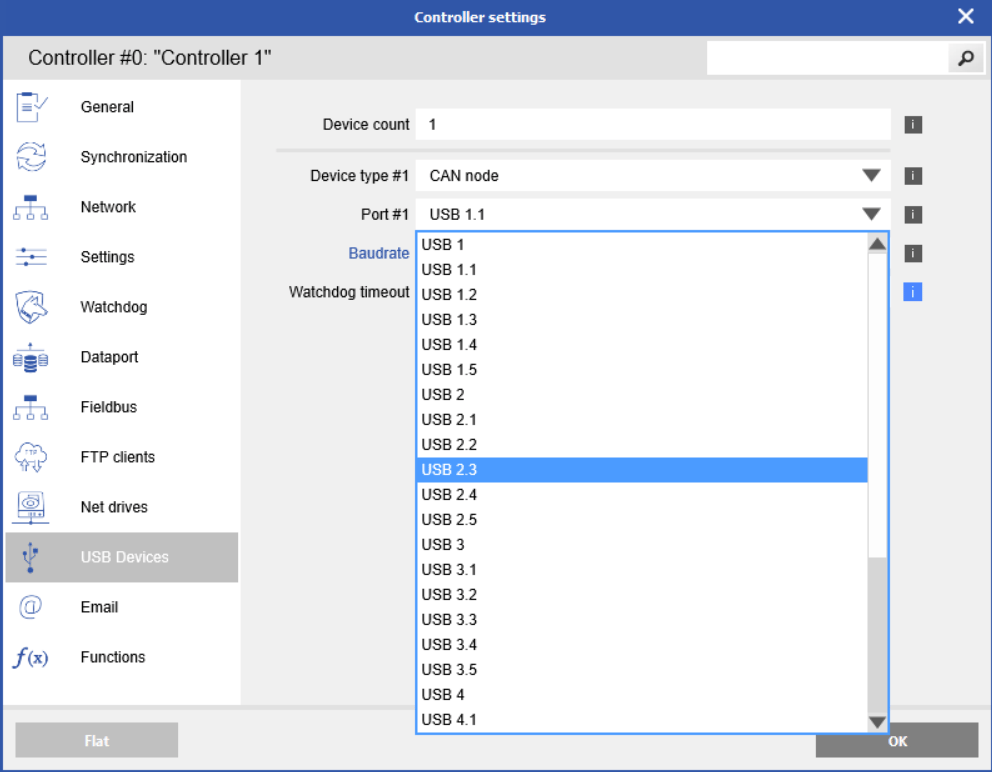Show info for Device count field
992x772 pixels.
(x=913, y=125)
